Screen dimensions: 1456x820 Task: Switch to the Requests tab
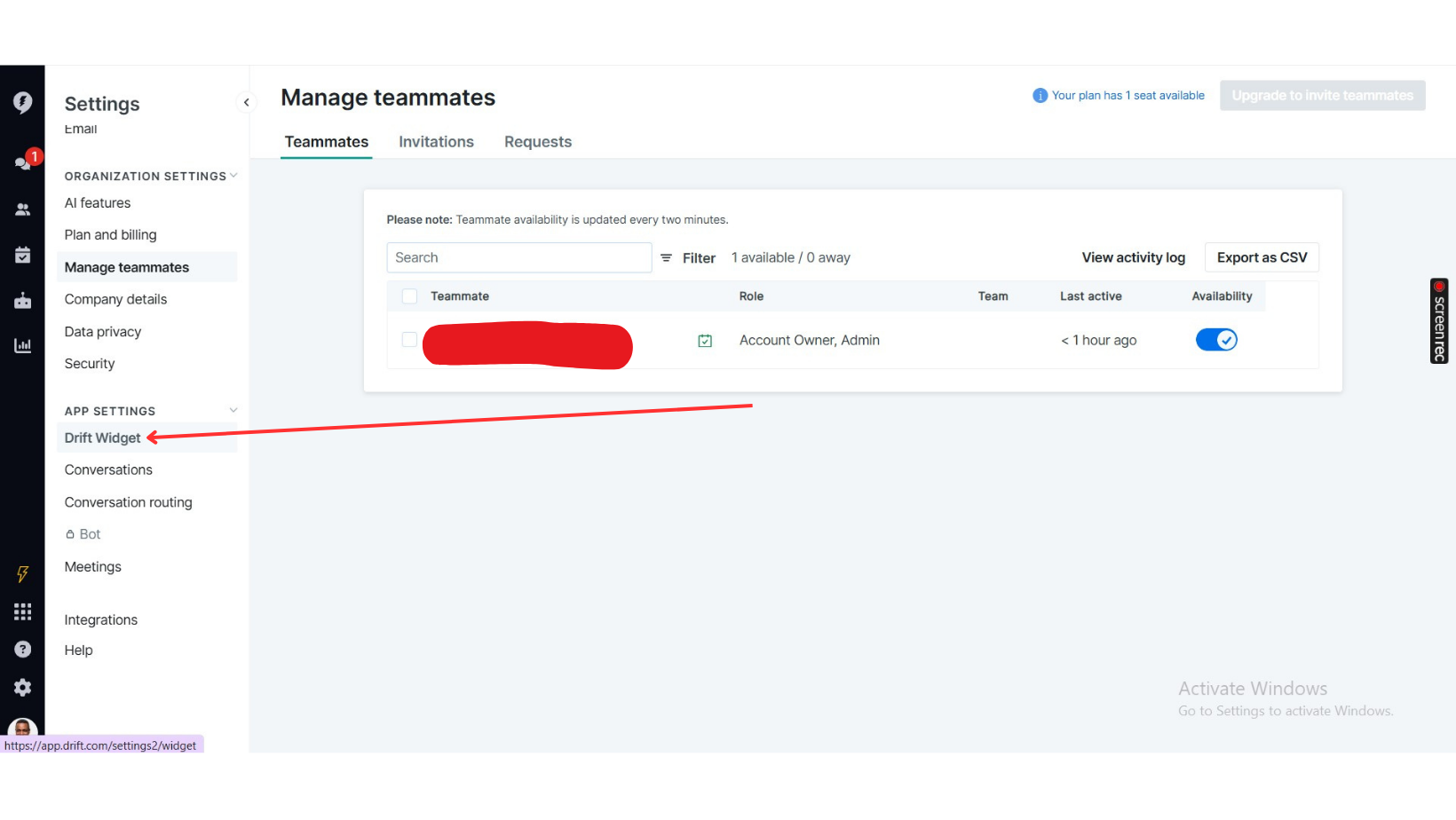click(538, 142)
